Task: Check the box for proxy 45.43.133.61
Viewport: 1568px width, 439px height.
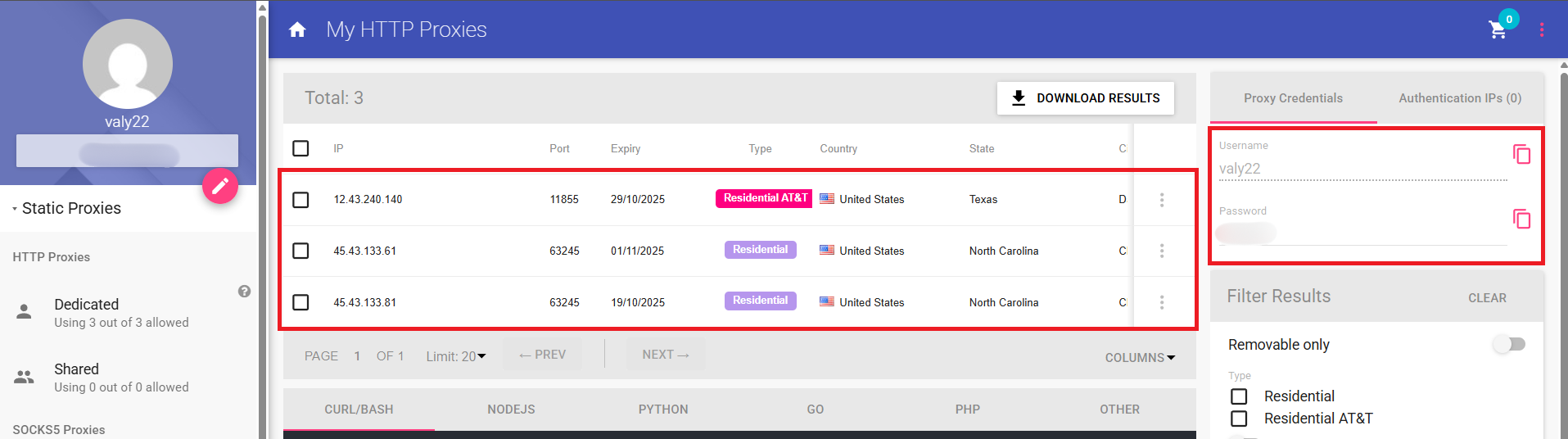Action: [x=300, y=251]
